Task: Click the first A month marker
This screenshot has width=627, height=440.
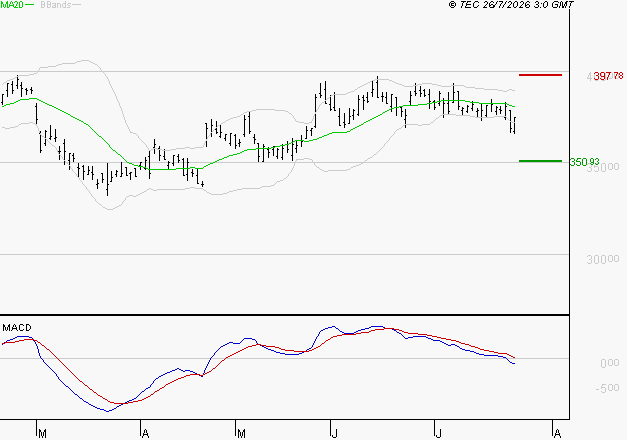Action: 146,434
